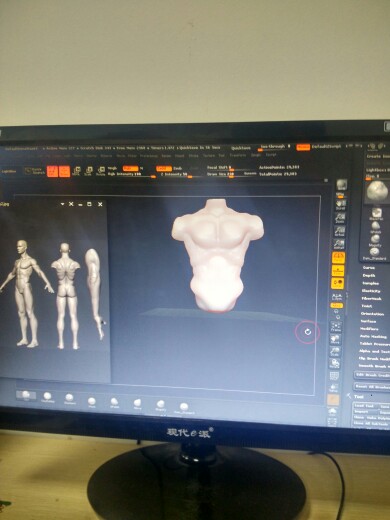Select the Magnify brush in Brush palette
390x520 pixels.
(x=375, y=241)
